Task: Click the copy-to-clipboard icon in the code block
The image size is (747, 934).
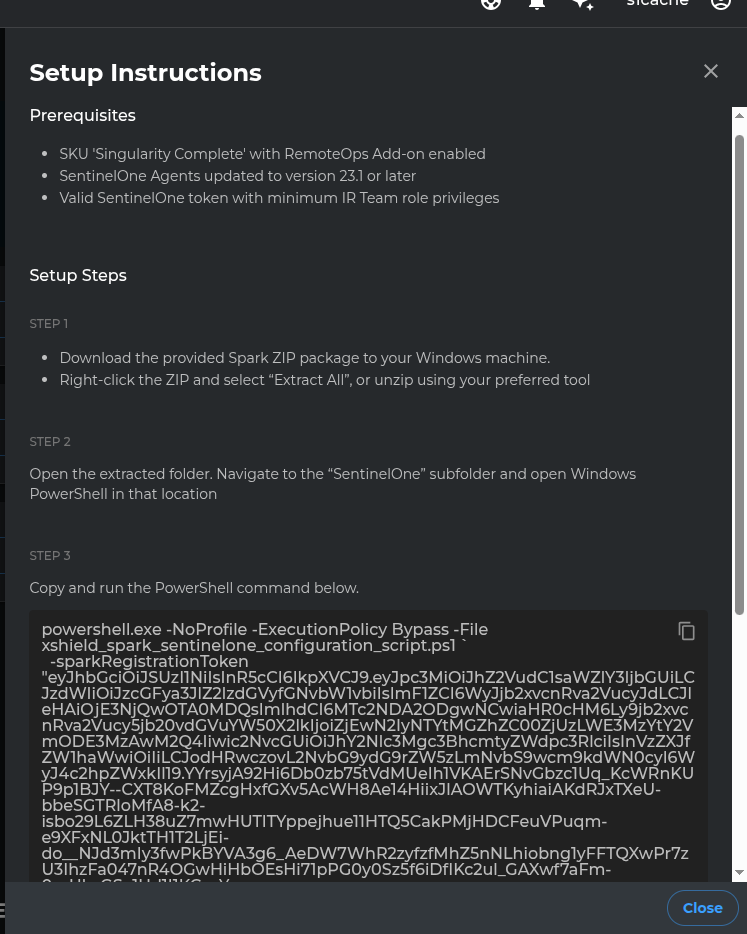Action: (x=687, y=631)
